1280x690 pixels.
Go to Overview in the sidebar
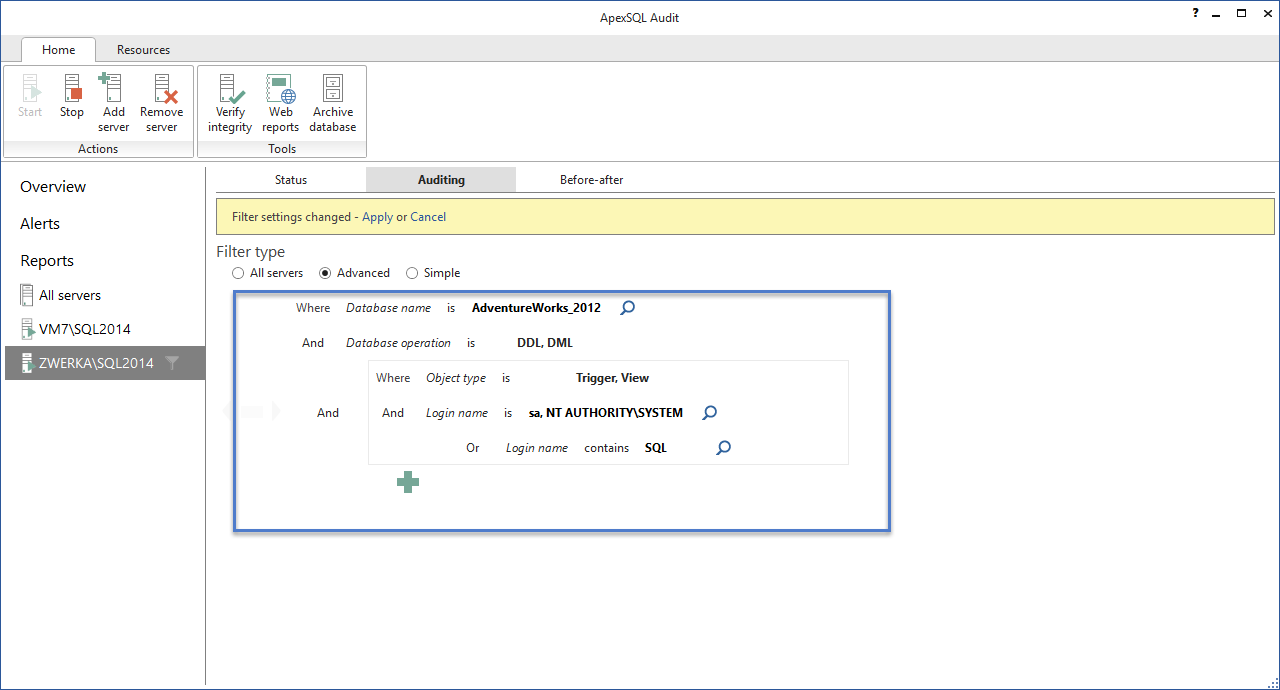53,187
